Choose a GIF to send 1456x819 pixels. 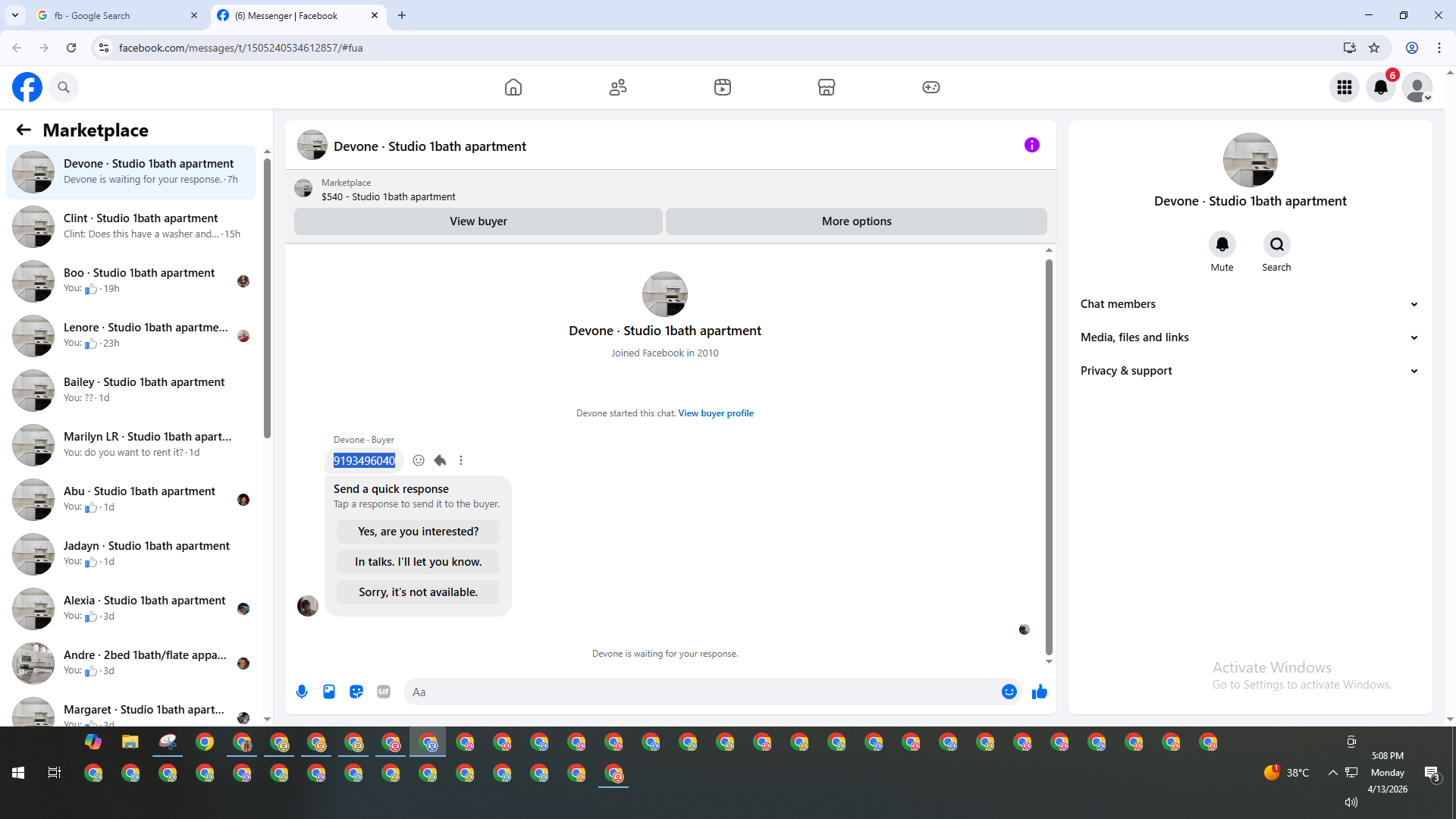click(x=384, y=692)
